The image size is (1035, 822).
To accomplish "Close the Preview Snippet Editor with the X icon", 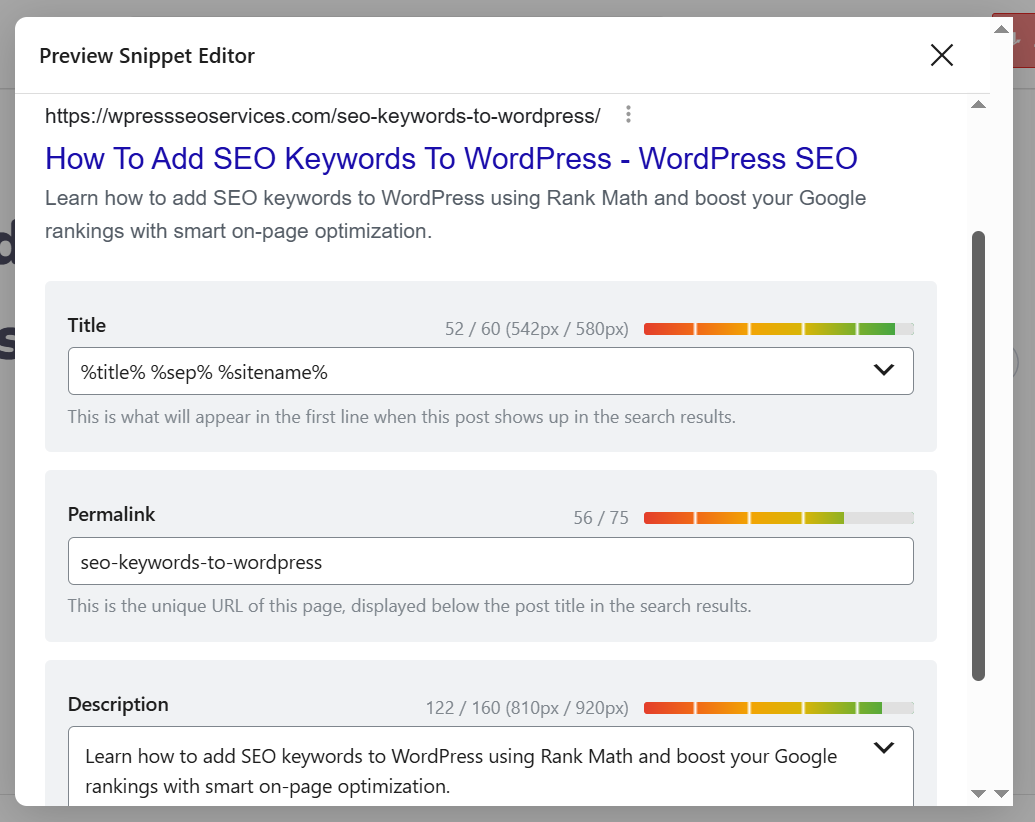I will point(941,56).
